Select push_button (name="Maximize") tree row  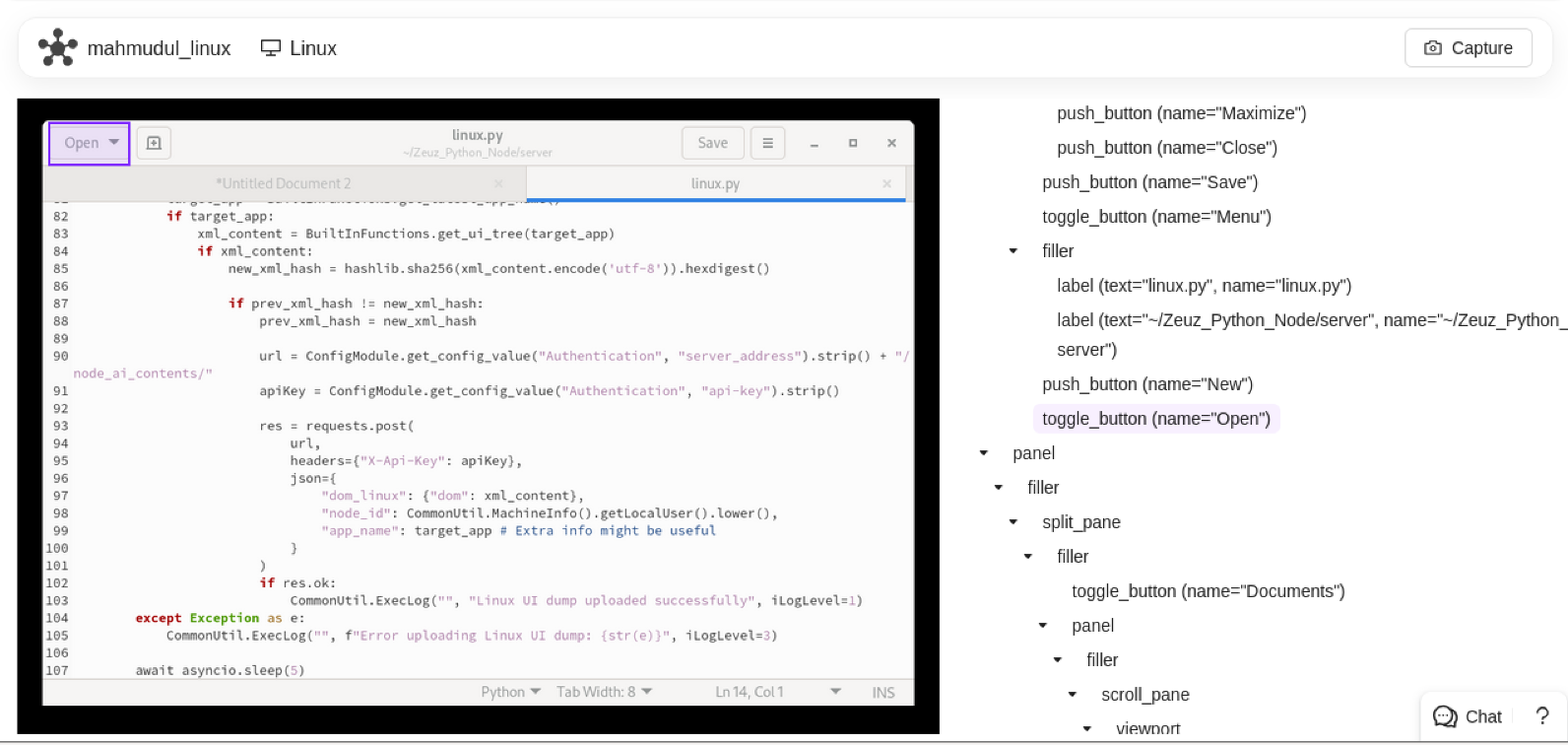coord(1182,113)
